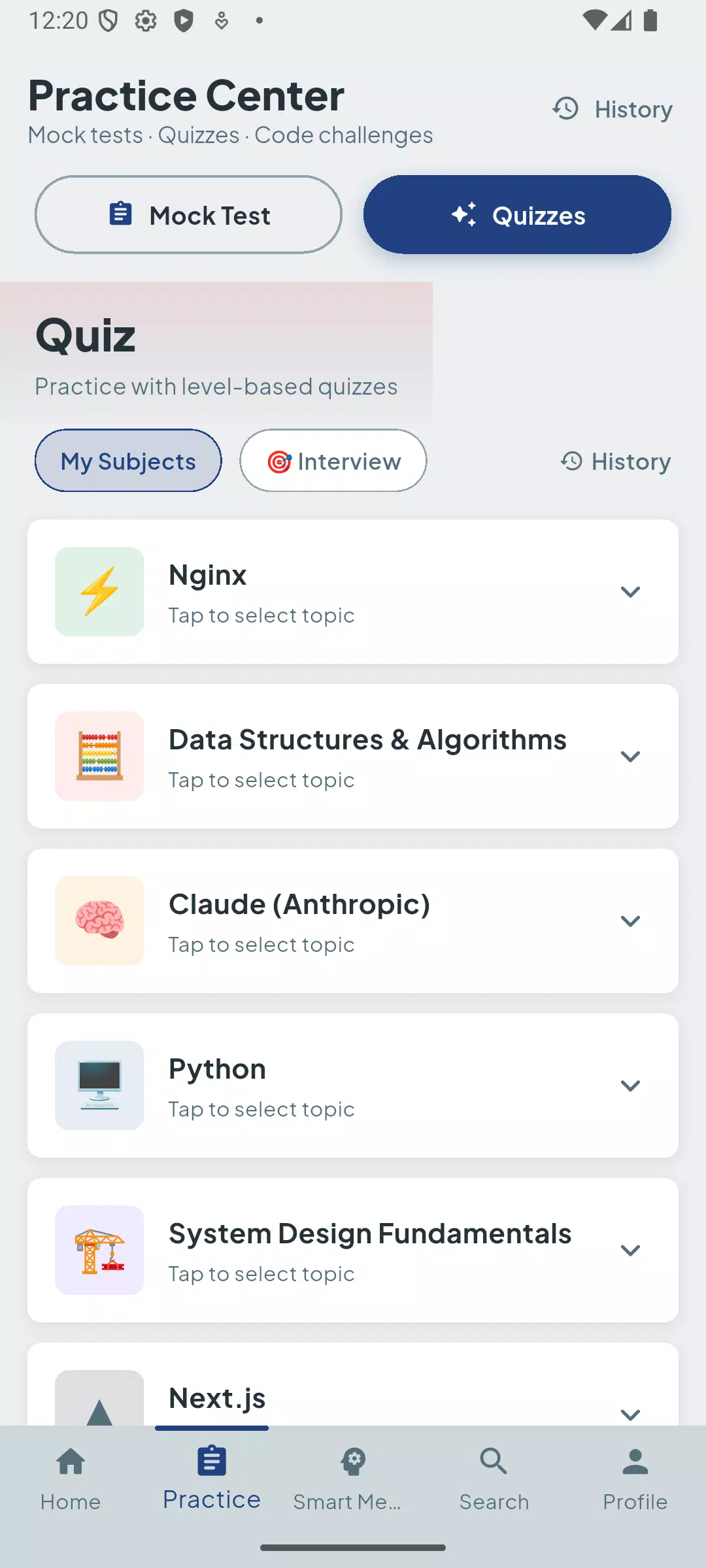The height and width of the screenshot is (1568, 706).
Task: Switch to Mock Test mode
Action: click(188, 214)
